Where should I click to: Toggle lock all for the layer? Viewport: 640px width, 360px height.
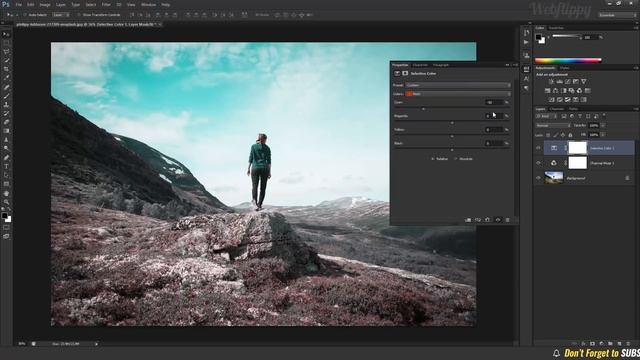click(x=570, y=135)
